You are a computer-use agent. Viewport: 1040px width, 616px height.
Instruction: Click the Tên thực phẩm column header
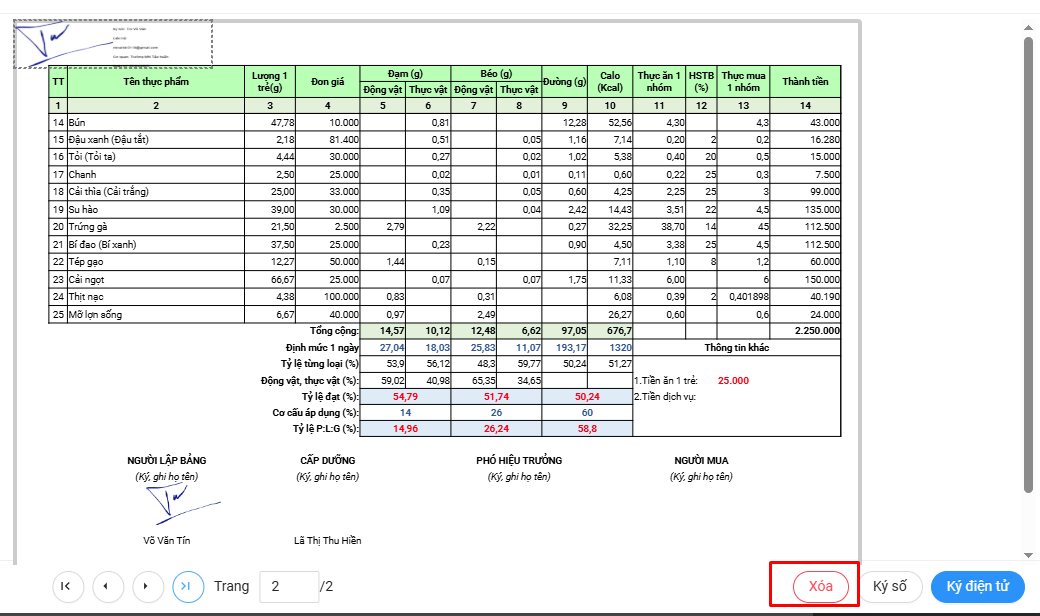156,82
